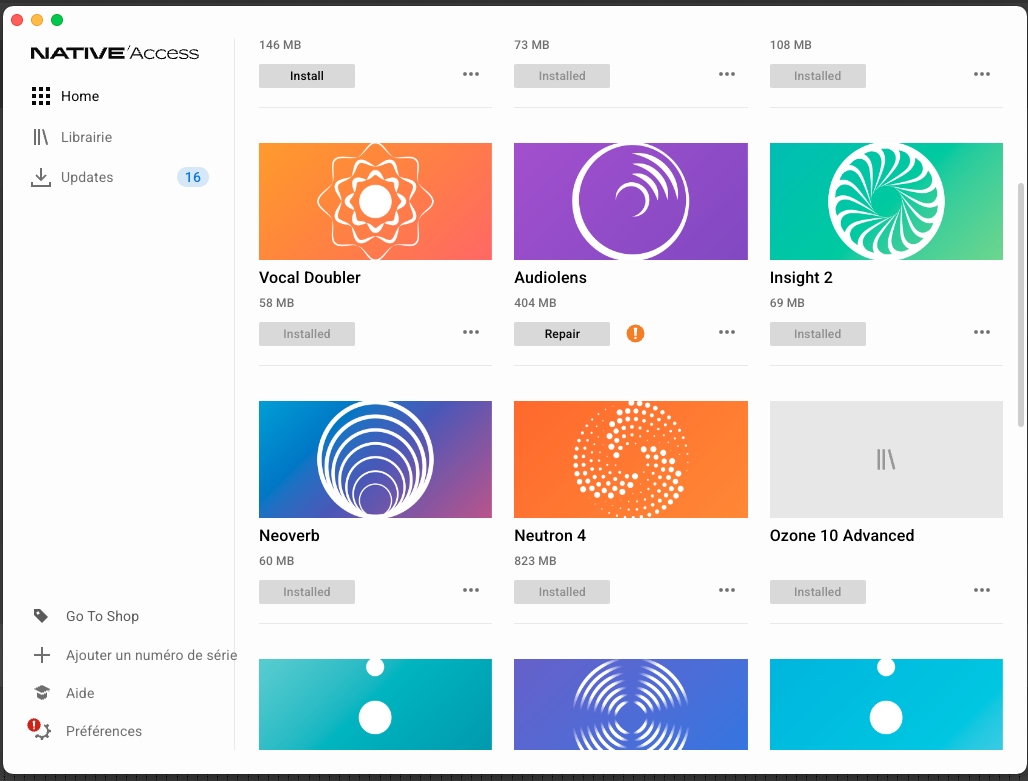Screen dimensions: 1028x781
Task: Click the Repair button for Audiolens
Action: (562, 334)
